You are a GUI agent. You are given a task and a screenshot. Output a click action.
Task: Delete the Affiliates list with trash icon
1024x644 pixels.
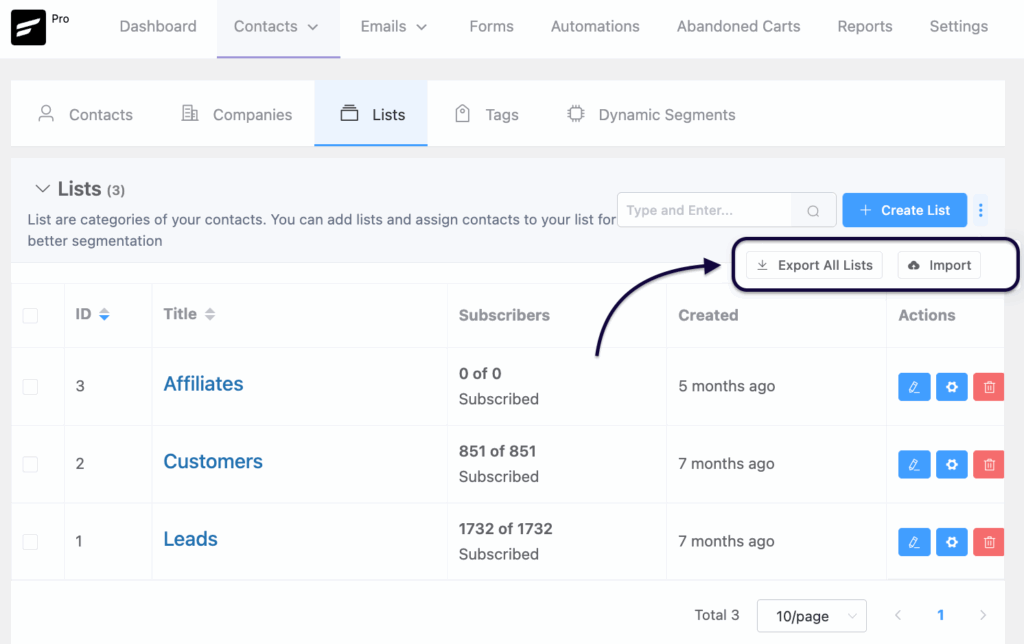[989, 387]
